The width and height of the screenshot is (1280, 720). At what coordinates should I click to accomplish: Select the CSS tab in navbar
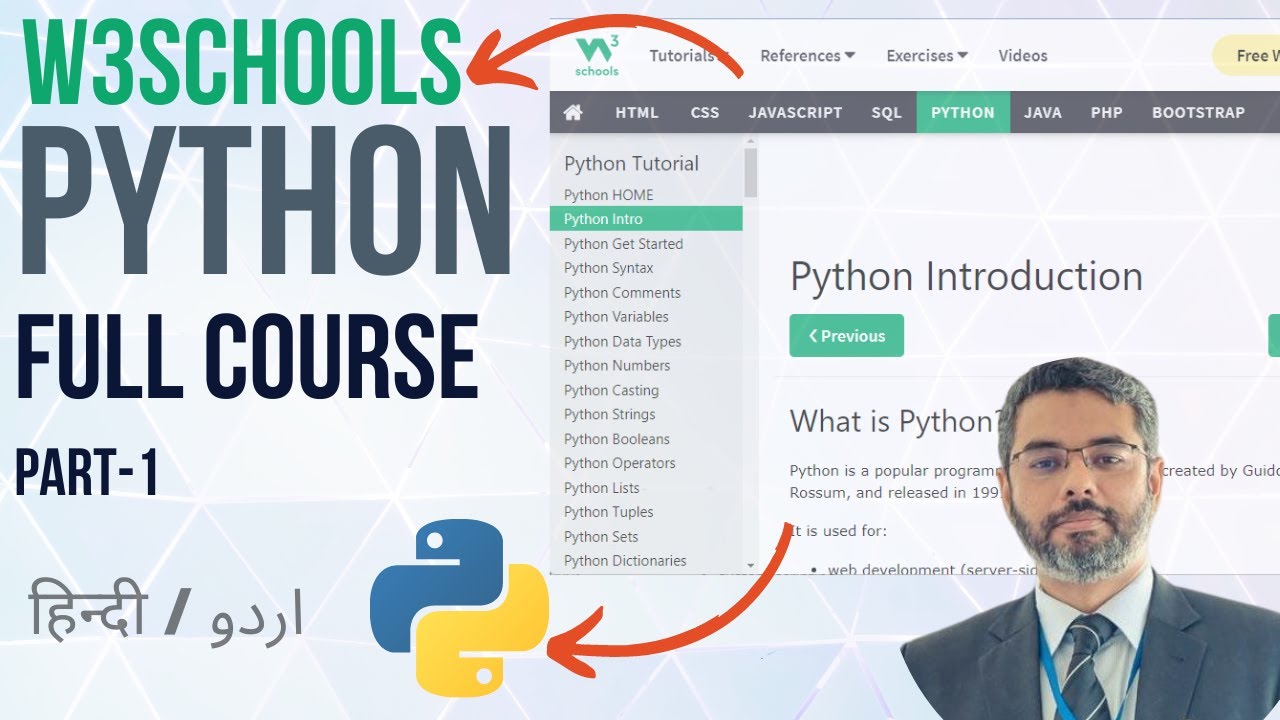tap(705, 112)
